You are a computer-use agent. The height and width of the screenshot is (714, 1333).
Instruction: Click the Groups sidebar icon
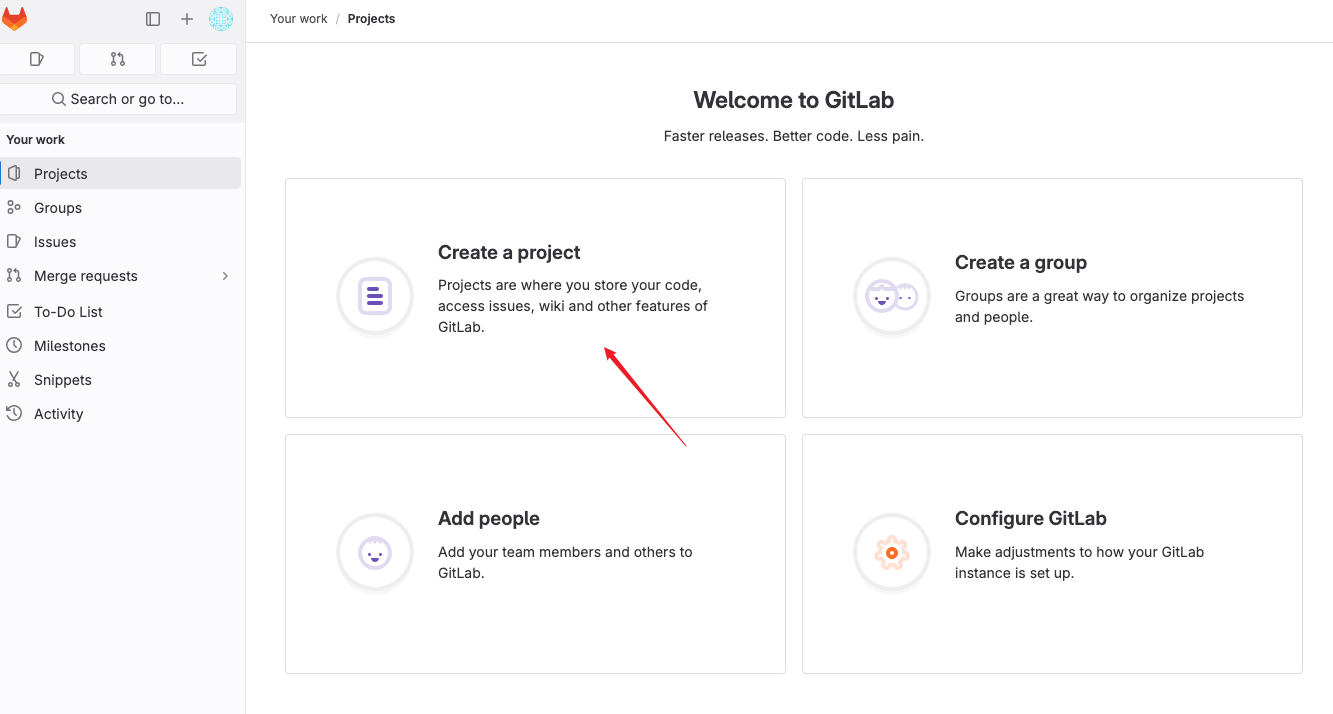14,208
